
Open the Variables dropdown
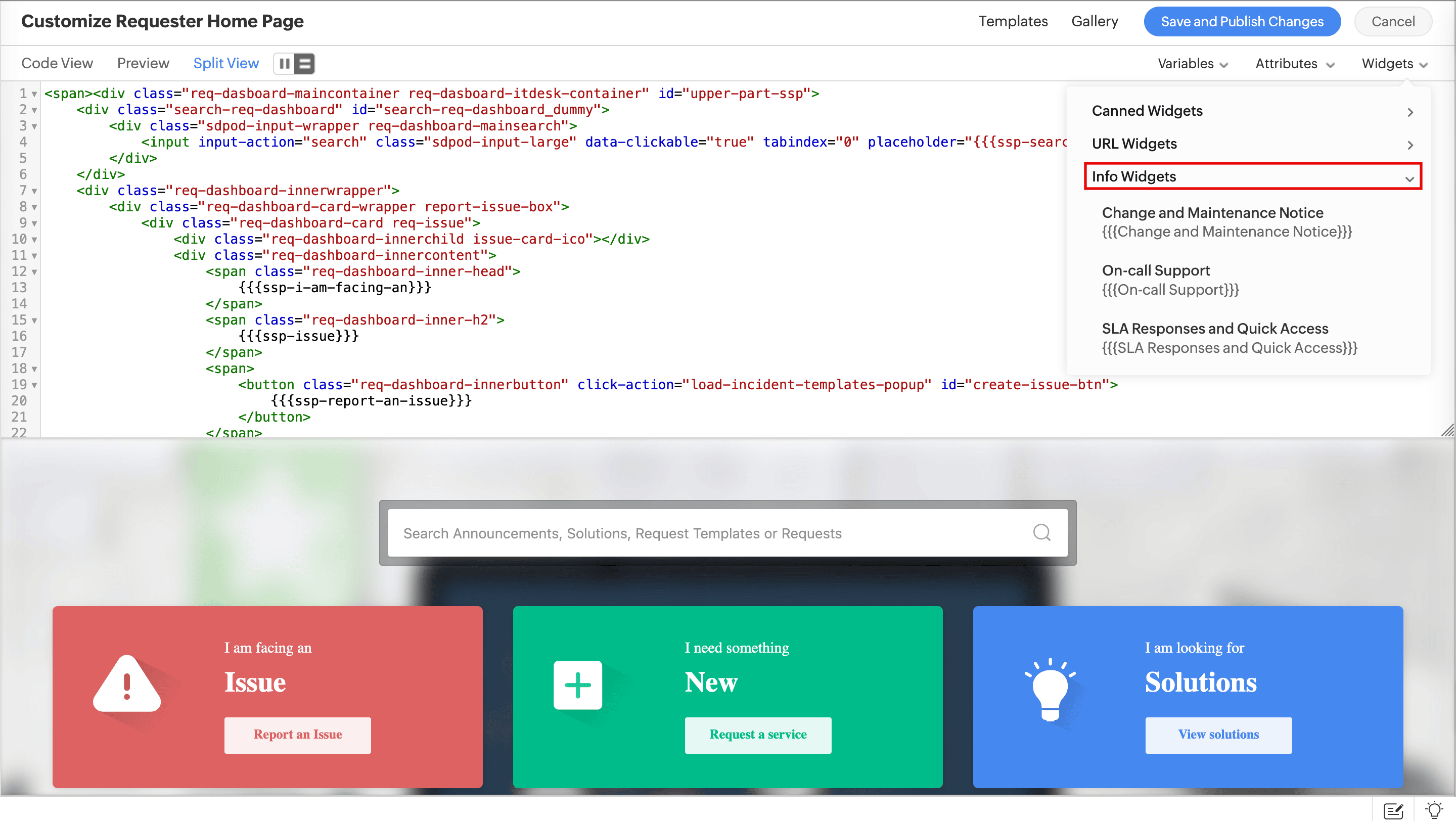(x=1193, y=64)
